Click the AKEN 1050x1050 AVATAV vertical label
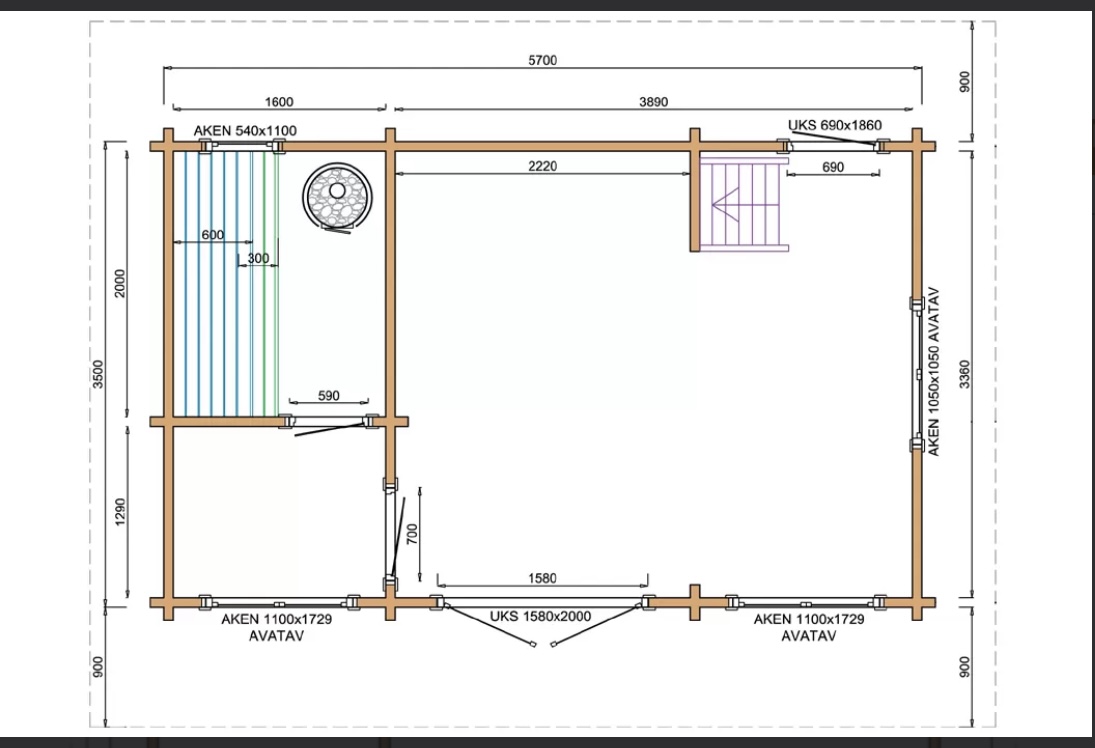Screen dimensions: 1095x748 click(x=935, y=371)
